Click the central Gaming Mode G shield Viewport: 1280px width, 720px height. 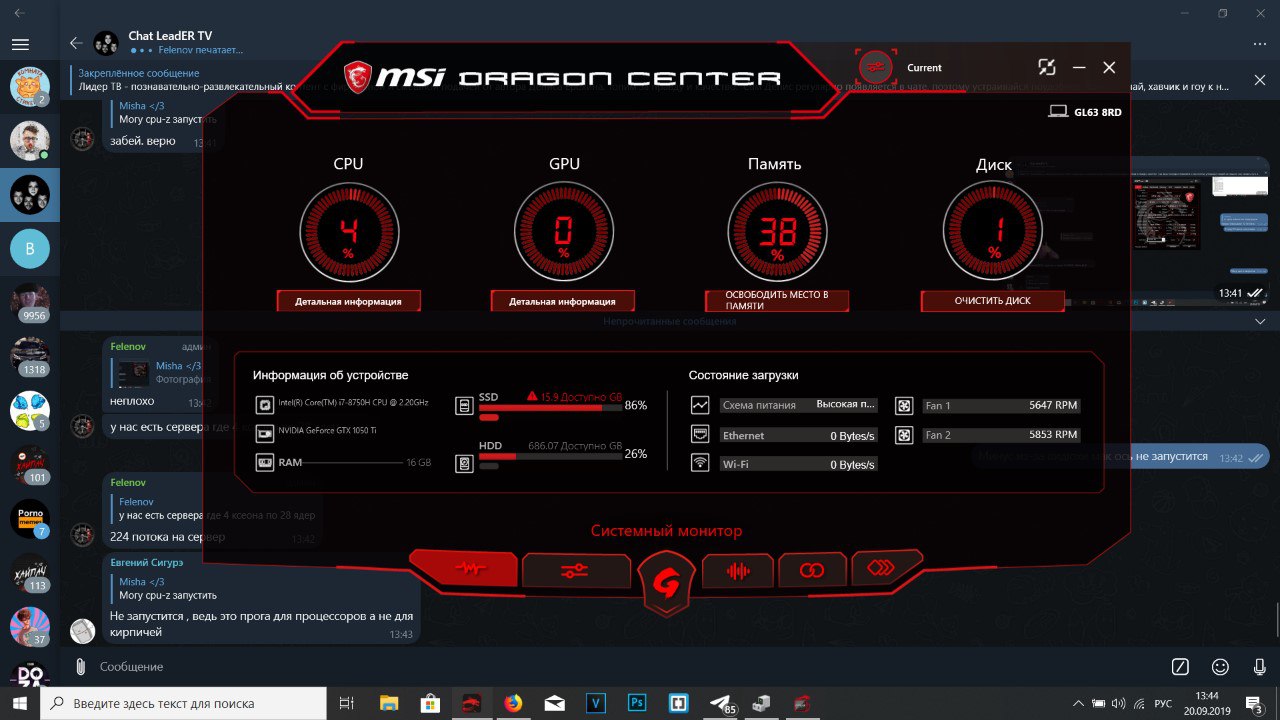665,582
